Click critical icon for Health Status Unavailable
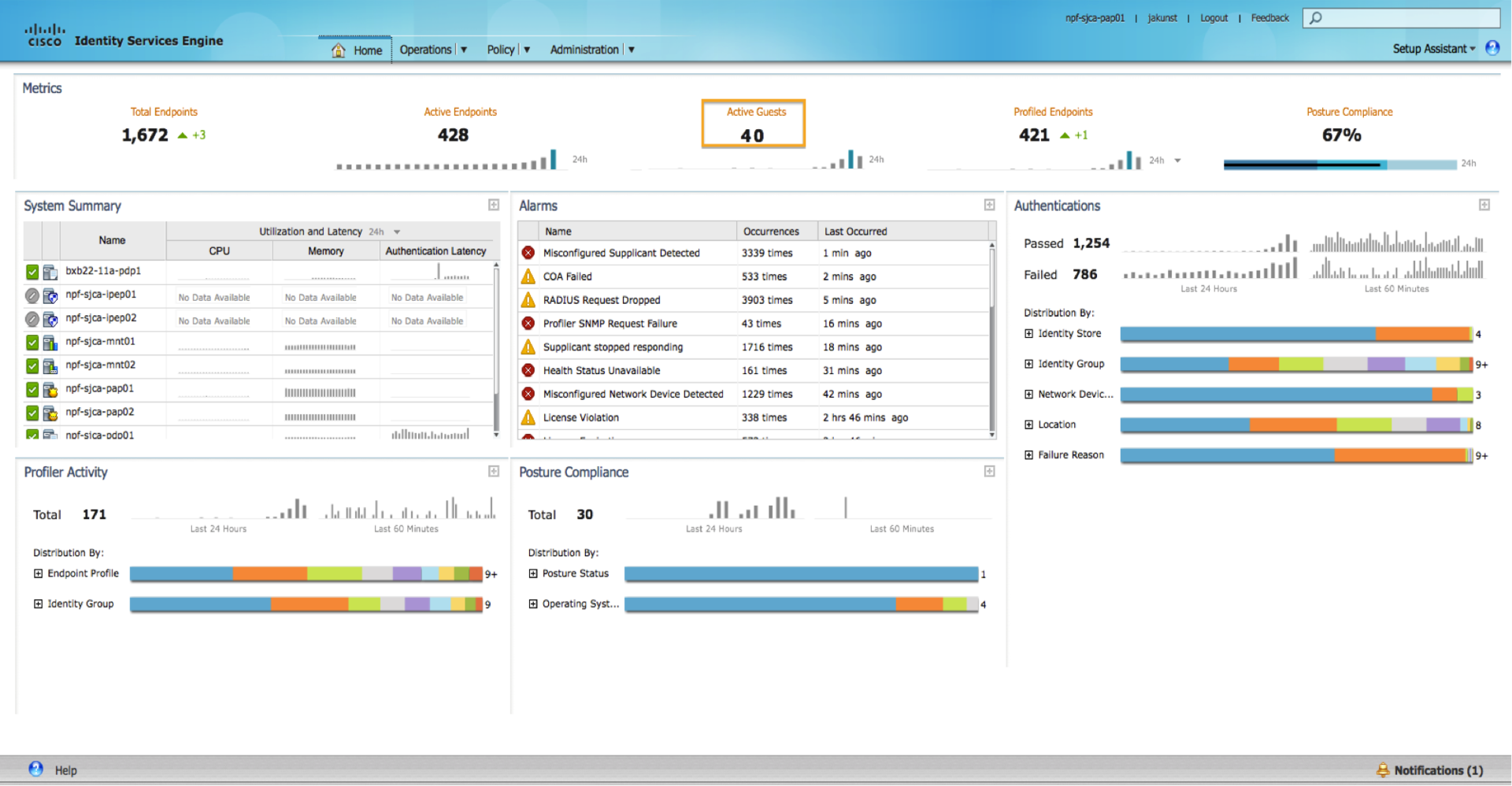 (x=528, y=370)
